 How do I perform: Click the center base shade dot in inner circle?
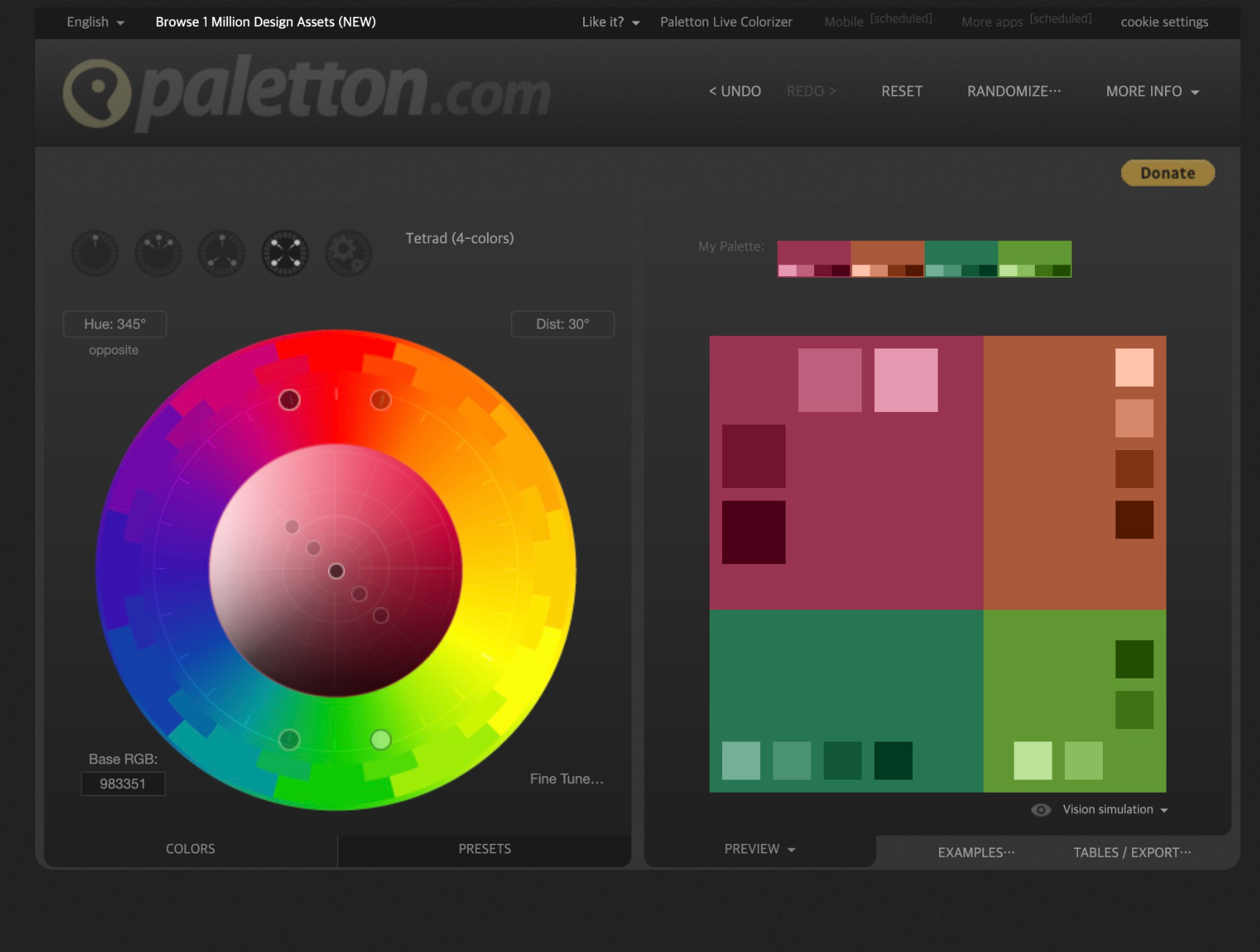[x=336, y=571]
